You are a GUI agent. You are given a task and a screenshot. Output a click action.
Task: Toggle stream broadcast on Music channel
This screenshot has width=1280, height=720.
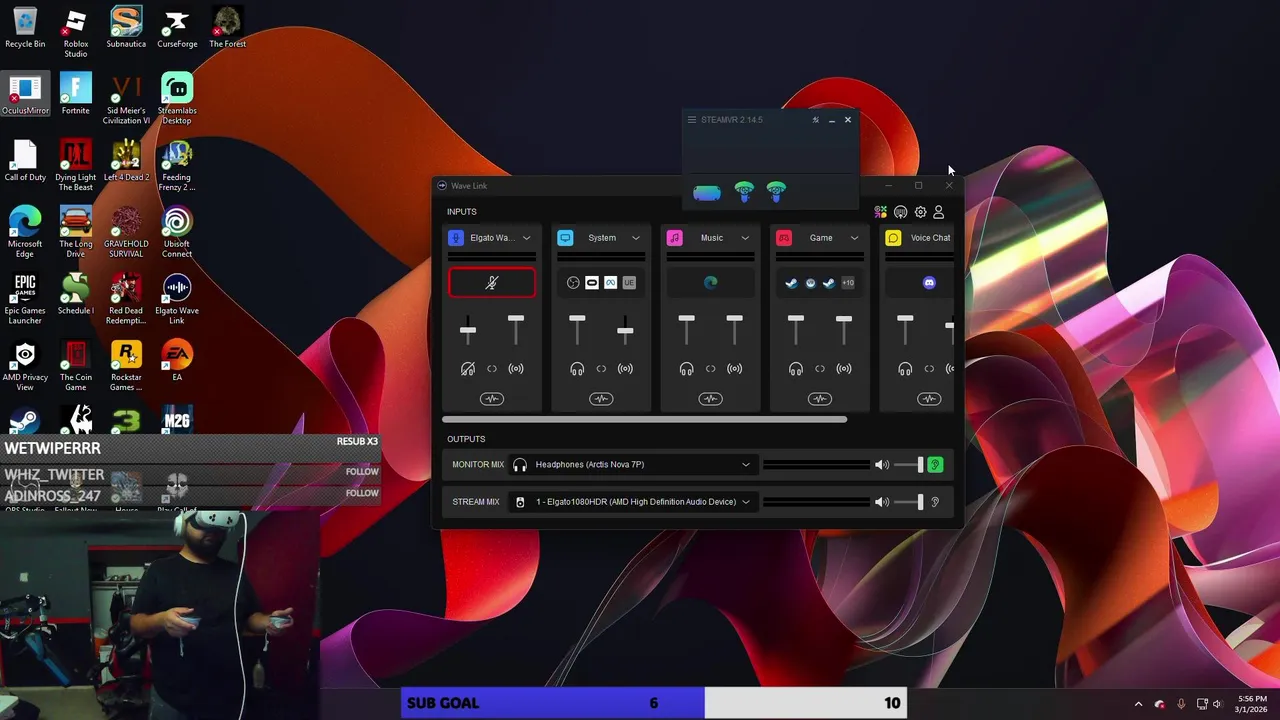(735, 369)
